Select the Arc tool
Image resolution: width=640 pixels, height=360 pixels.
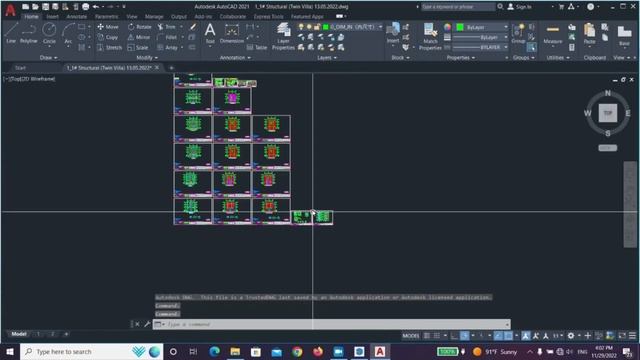68,33
